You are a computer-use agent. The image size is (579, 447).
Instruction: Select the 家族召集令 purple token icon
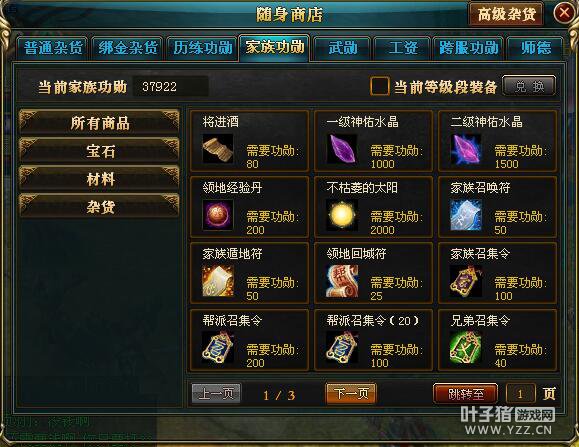coord(466,281)
